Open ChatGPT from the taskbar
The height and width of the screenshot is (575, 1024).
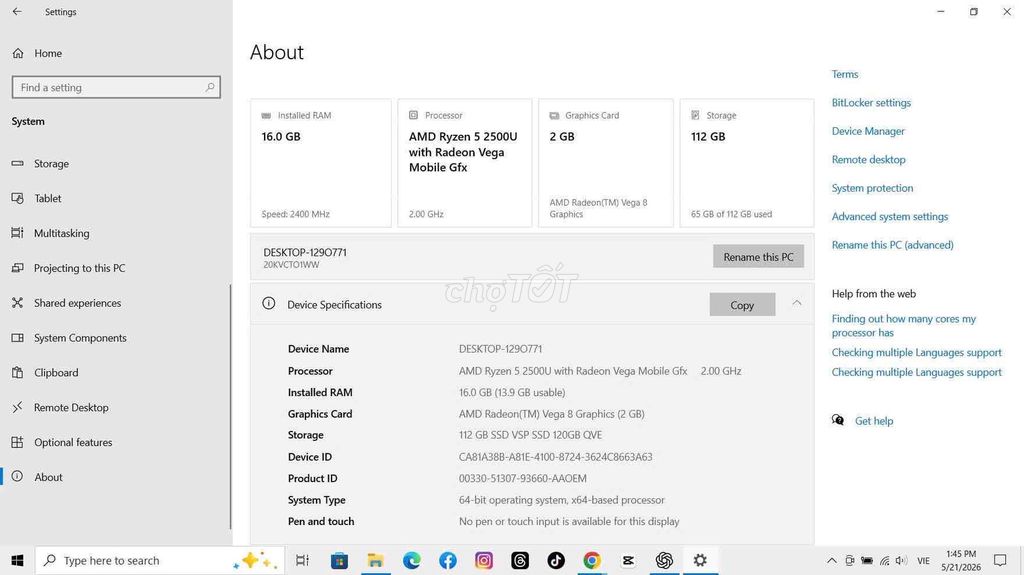point(664,561)
